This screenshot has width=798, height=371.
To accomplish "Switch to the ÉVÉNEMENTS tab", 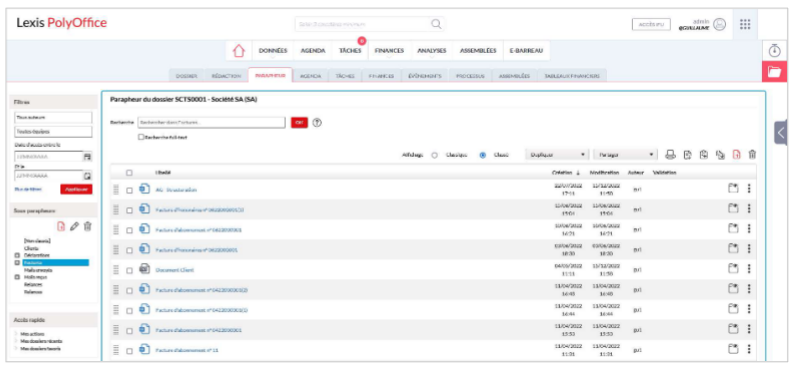I will pyautogui.click(x=424, y=76).
